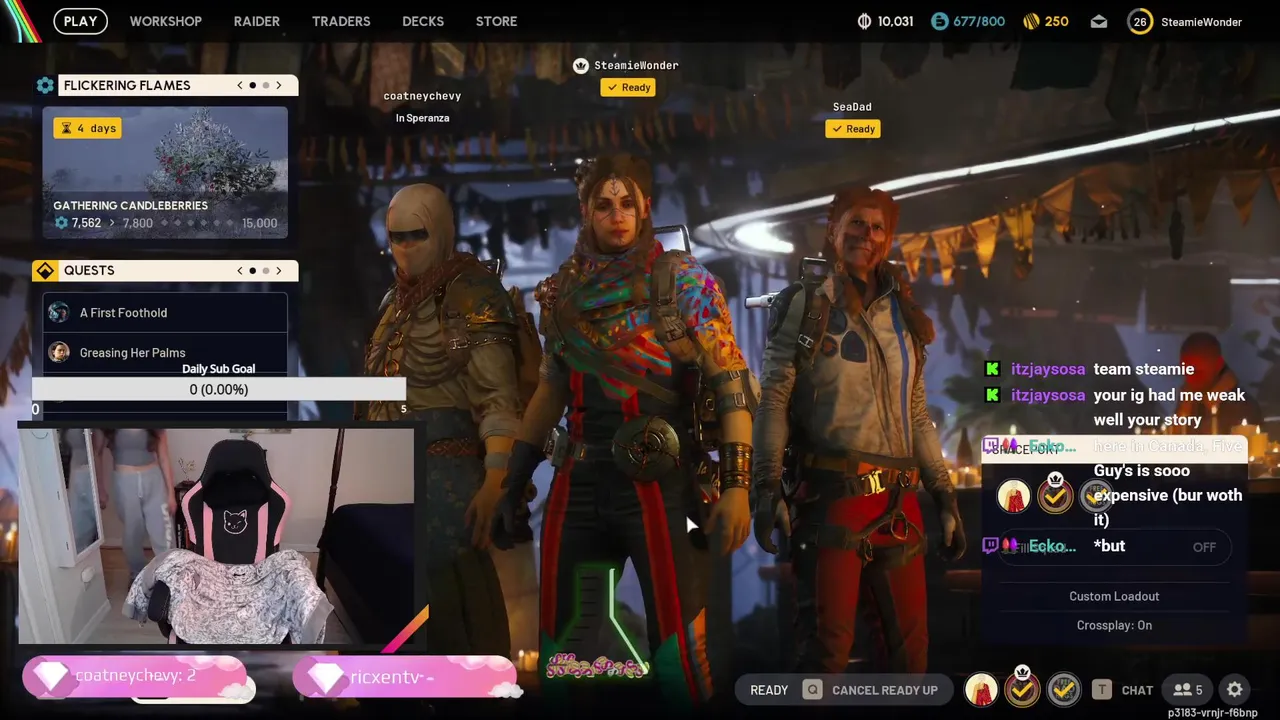1280x720 pixels.
Task: Open the squad list showing 5 members
Action: [x=1189, y=690]
